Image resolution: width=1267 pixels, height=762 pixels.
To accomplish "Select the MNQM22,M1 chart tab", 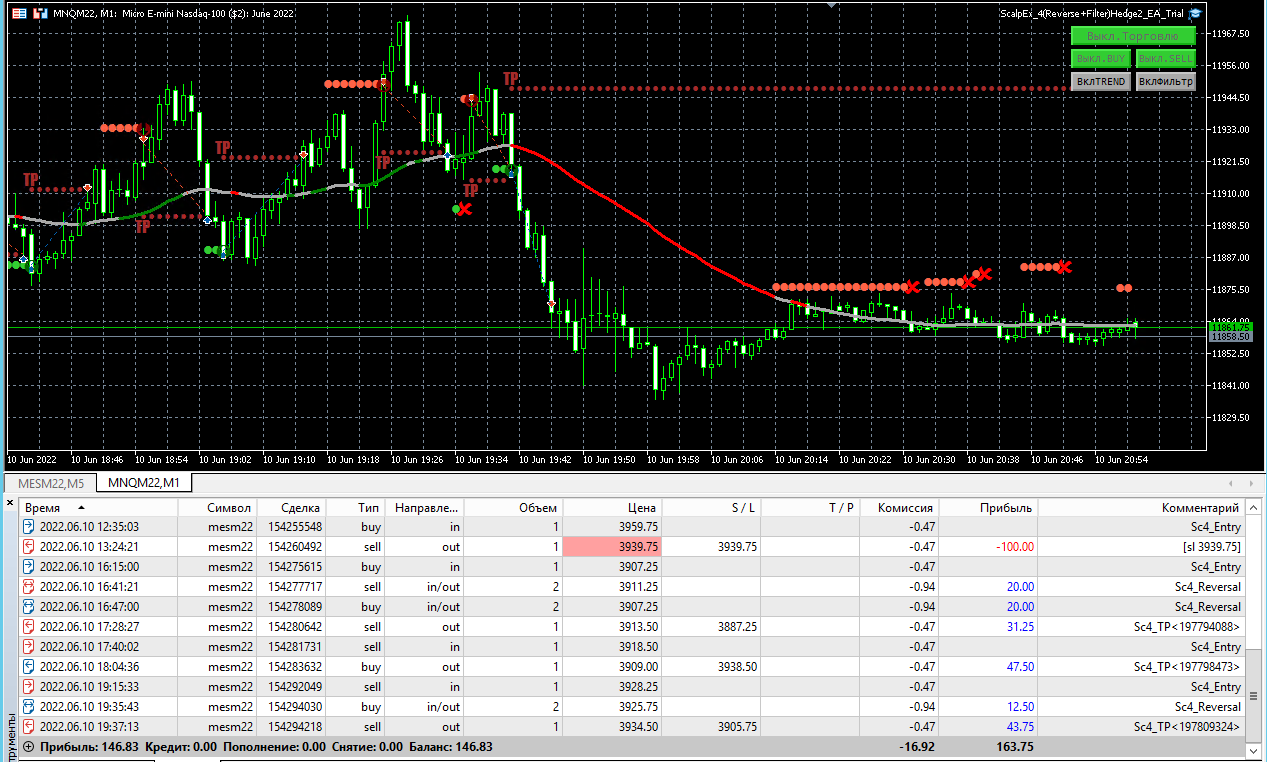I will pyautogui.click(x=144, y=484).
